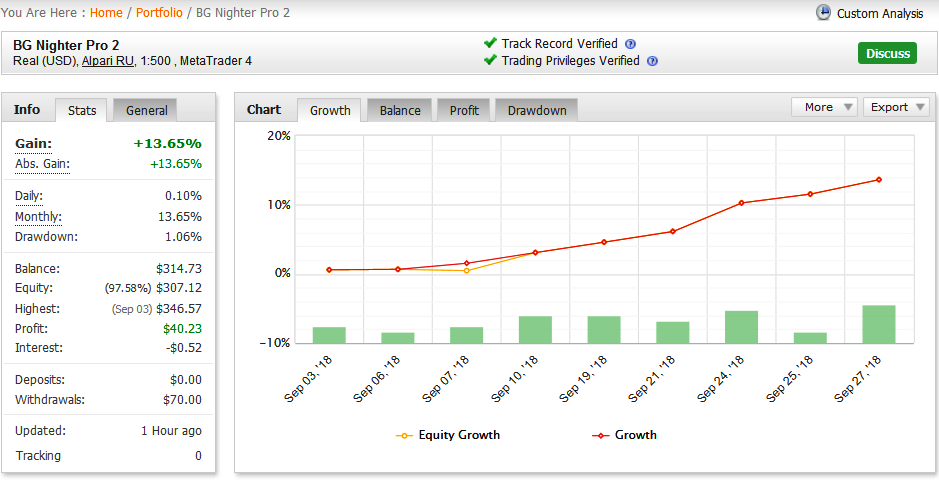Go to Home in breadcrumb
Viewport: 939px width, 480px height.
pyautogui.click(x=106, y=13)
